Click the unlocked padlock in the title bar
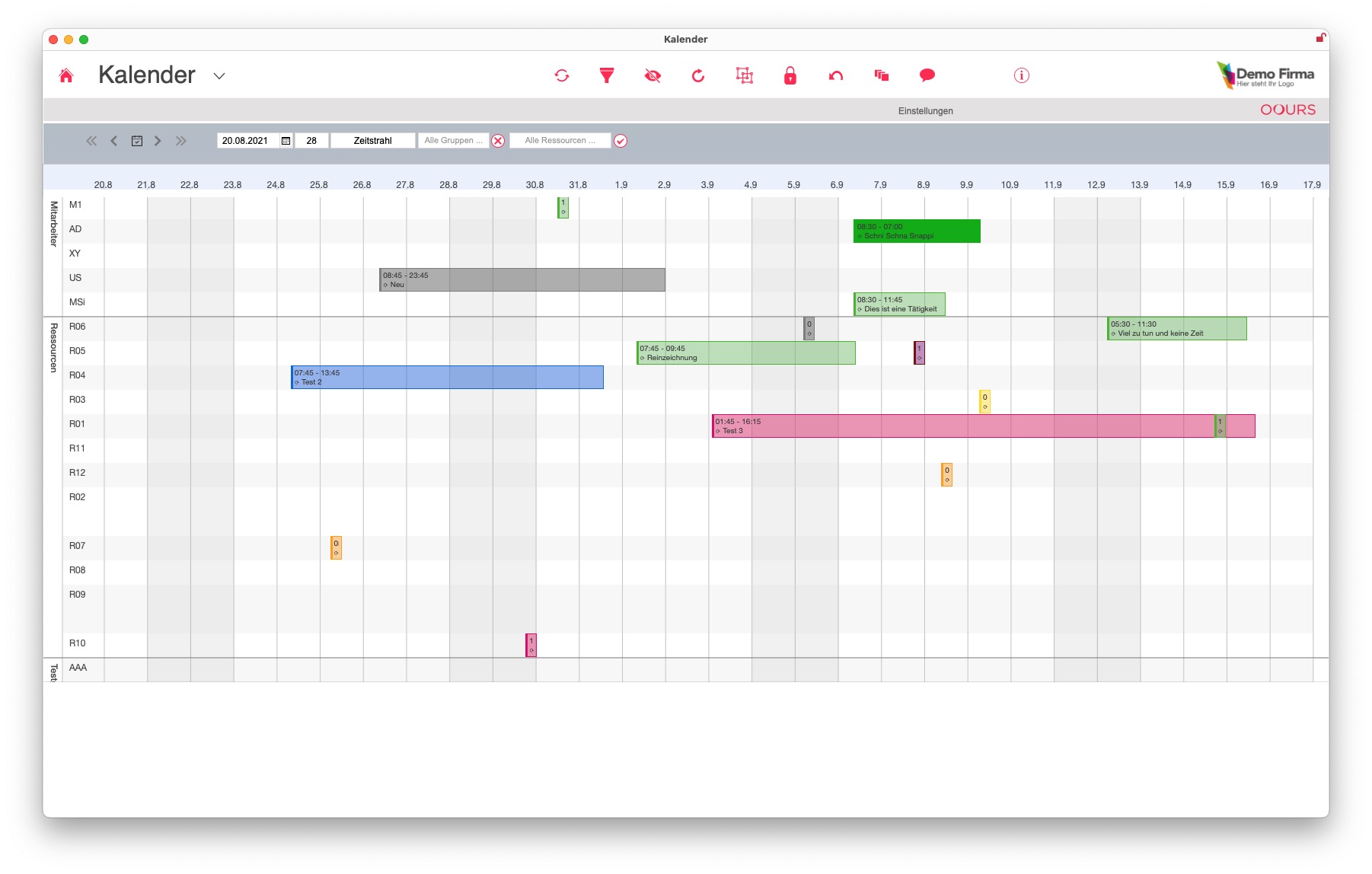 [1321, 38]
